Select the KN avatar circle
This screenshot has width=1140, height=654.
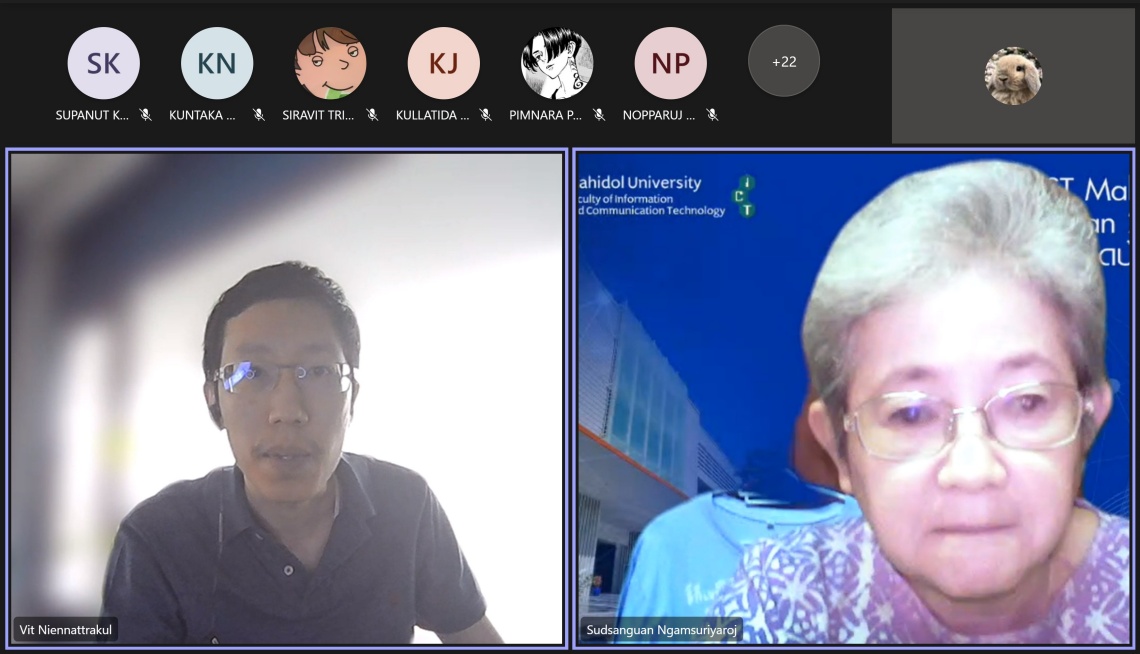coord(216,63)
